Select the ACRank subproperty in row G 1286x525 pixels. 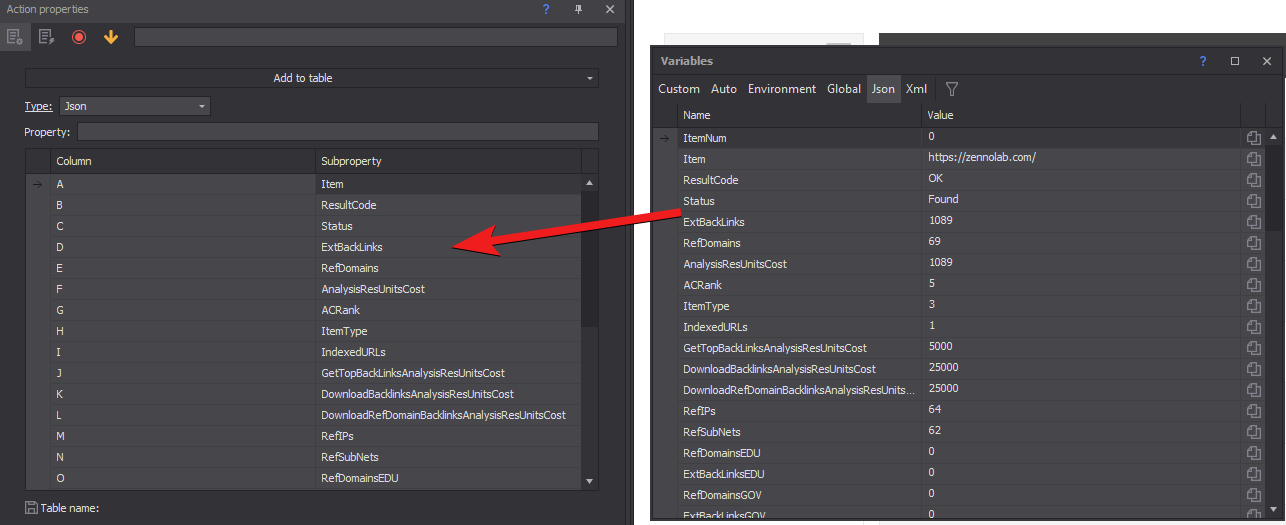(447, 310)
